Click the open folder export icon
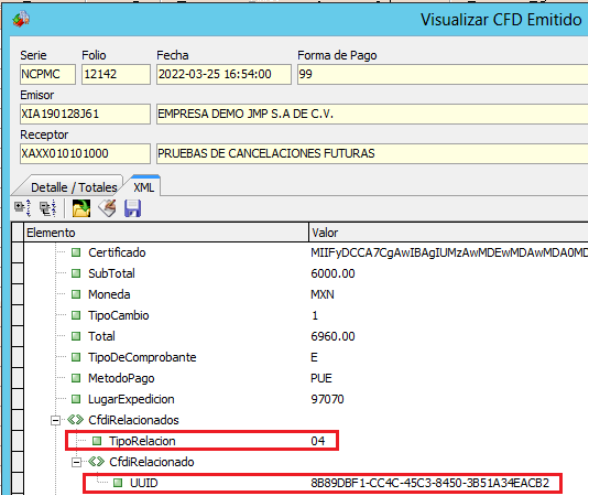 click(x=81, y=208)
